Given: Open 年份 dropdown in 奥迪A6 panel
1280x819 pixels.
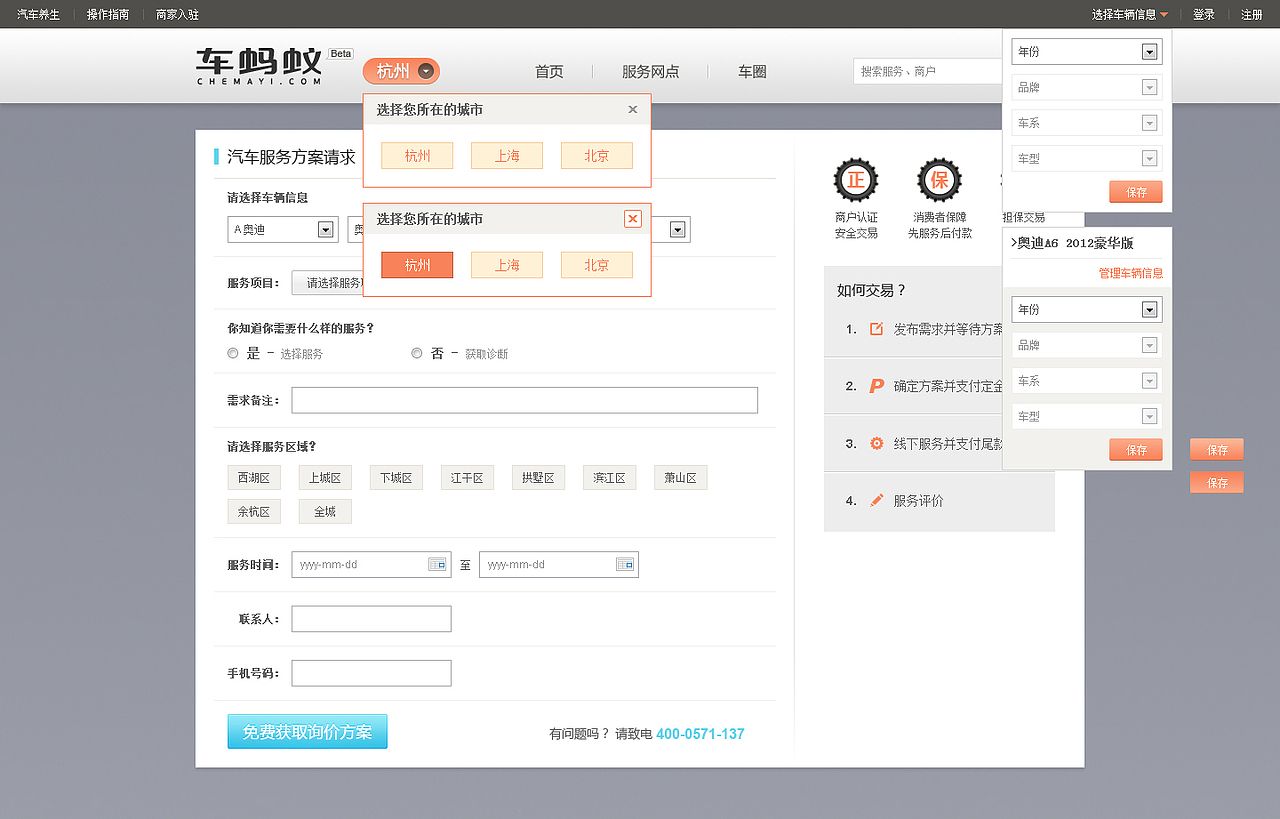Looking at the screenshot, I should 1087,309.
